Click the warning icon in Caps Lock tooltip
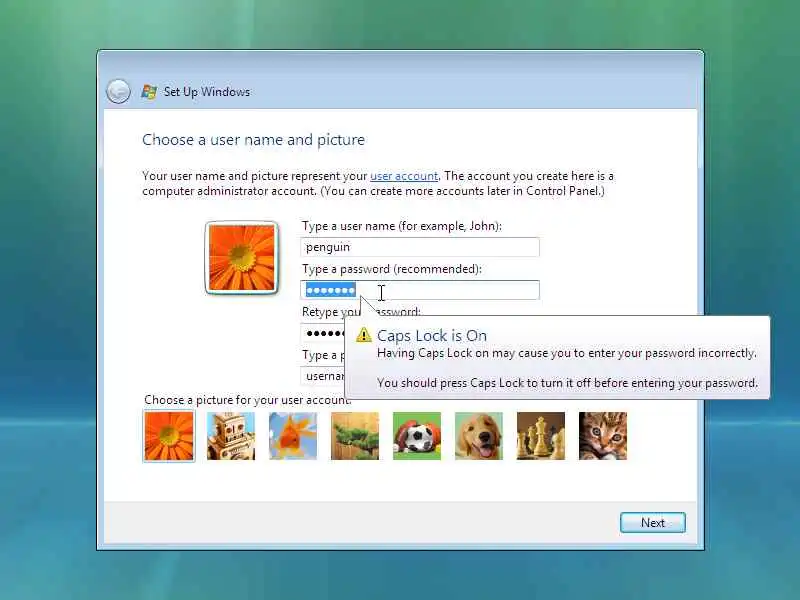The width and height of the screenshot is (800, 600). 364,335
